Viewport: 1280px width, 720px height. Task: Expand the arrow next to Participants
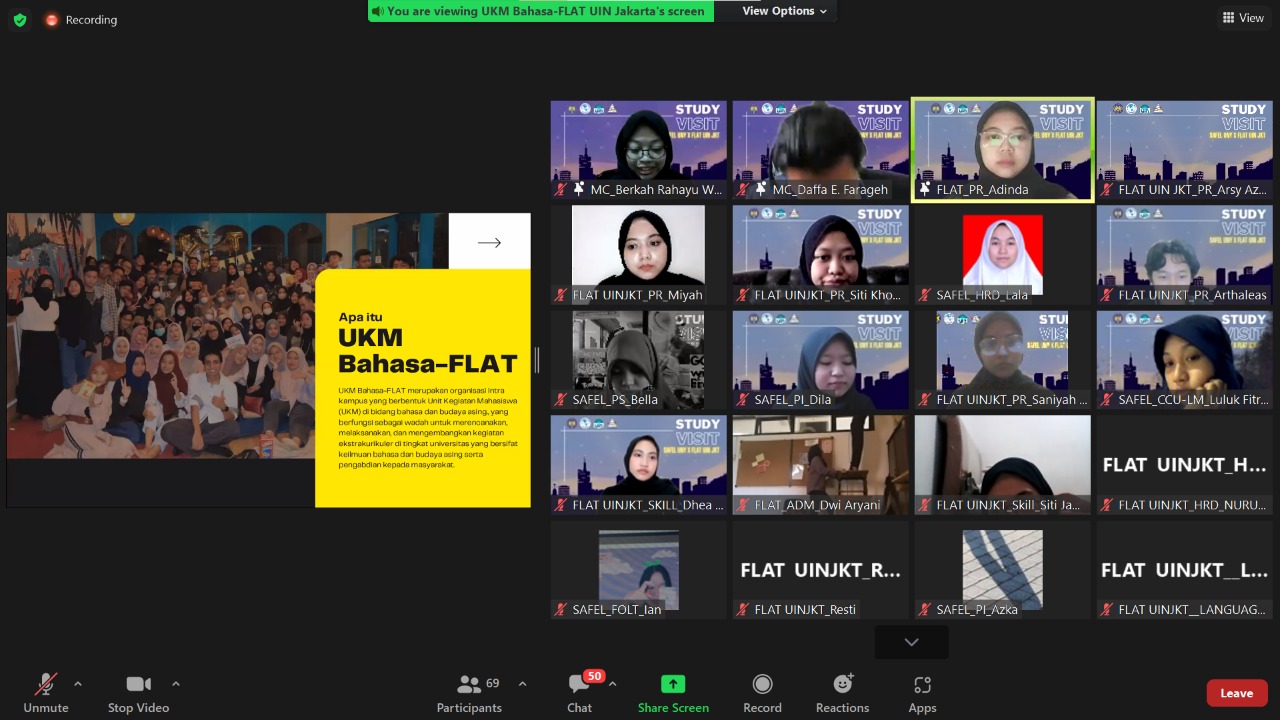[522, 684]
